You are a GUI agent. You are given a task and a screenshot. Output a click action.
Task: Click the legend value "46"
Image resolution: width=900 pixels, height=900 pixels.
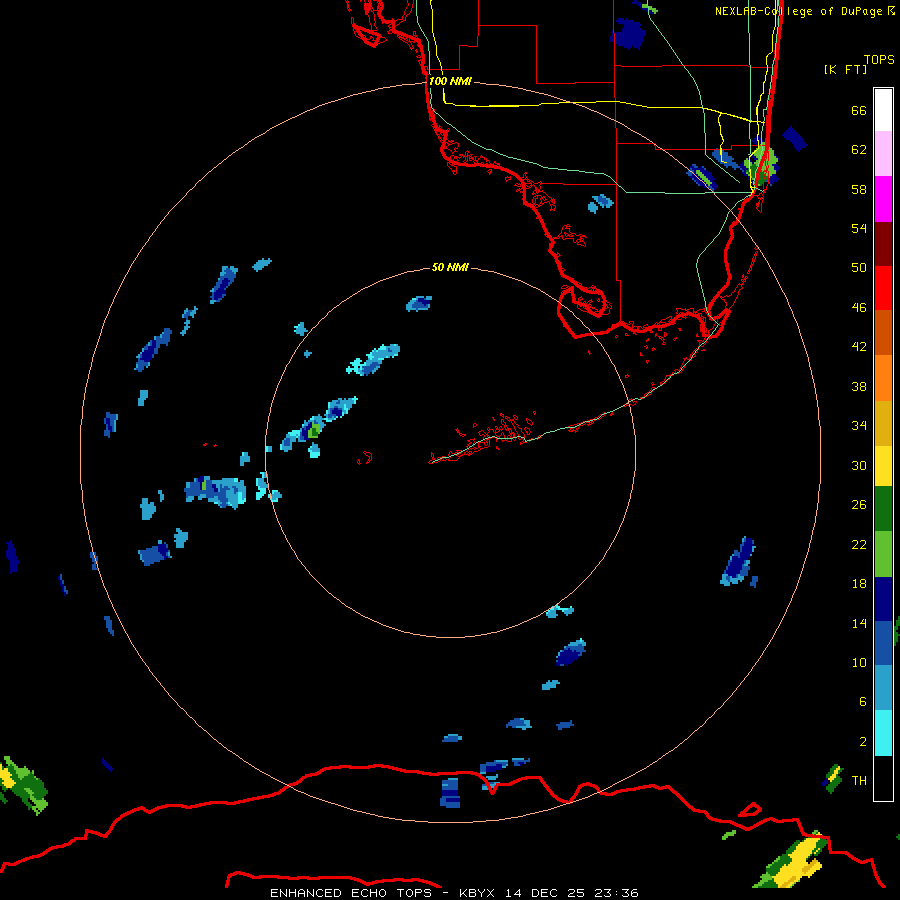pyautogui.click(x=859, y=308)
